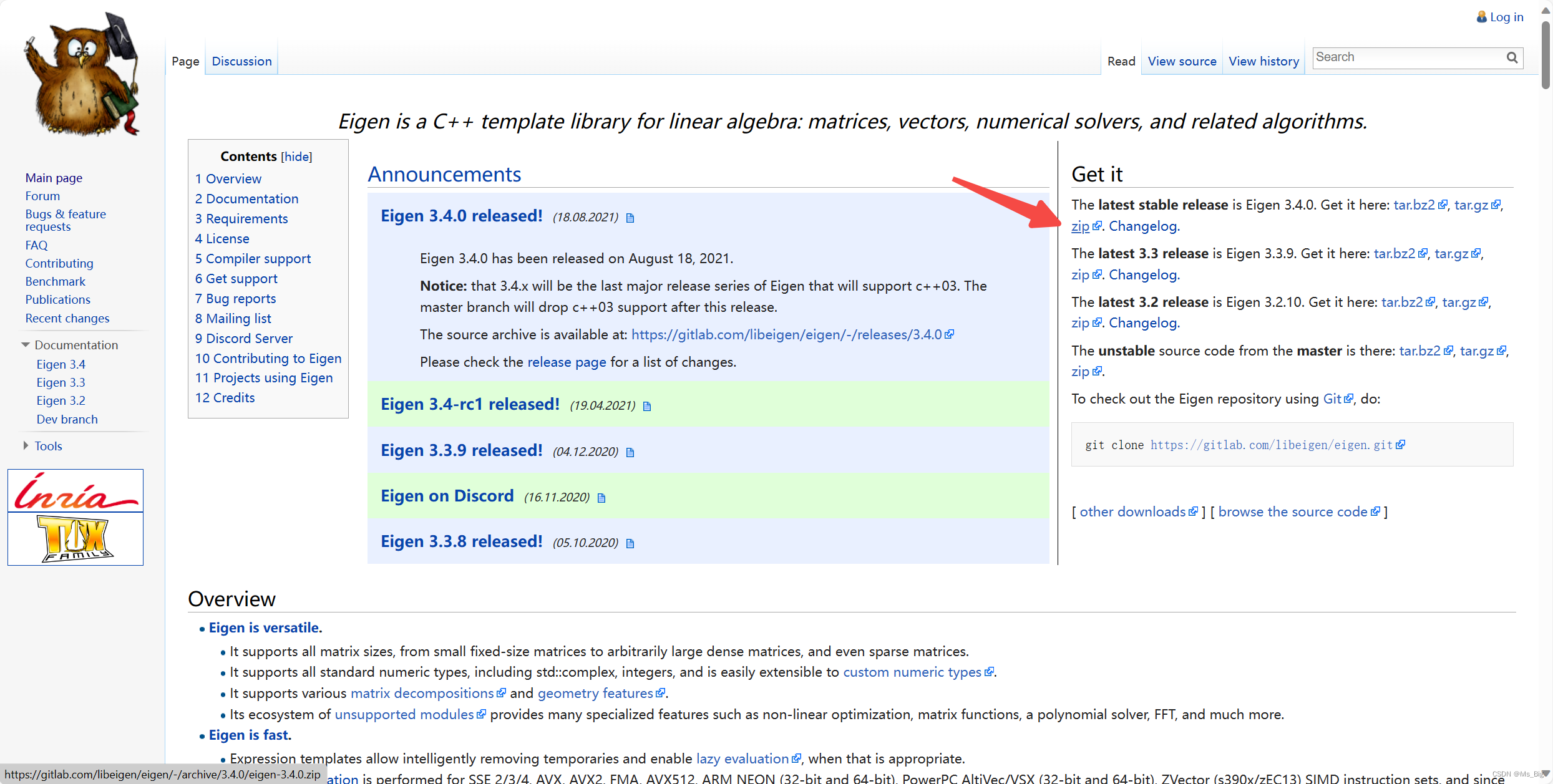
Task: Open the release page link
Action: tap(567, 362)
